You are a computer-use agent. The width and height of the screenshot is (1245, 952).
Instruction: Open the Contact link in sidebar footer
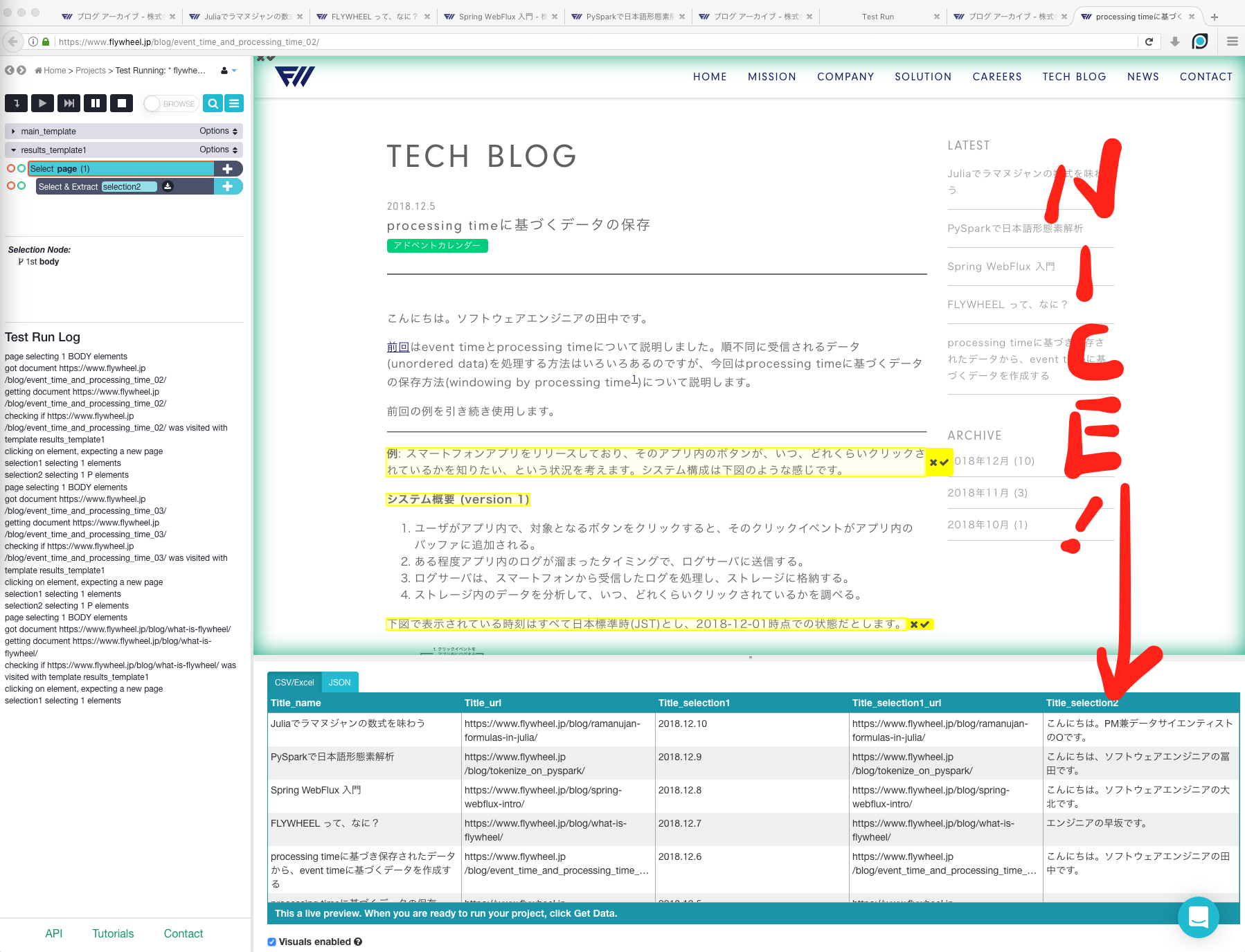point(183,933)
